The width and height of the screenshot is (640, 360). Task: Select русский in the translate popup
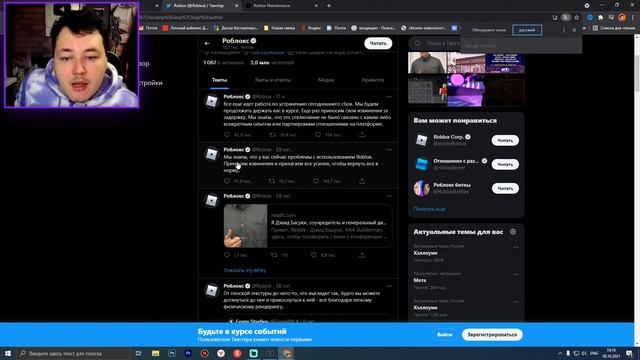(527, 30)
